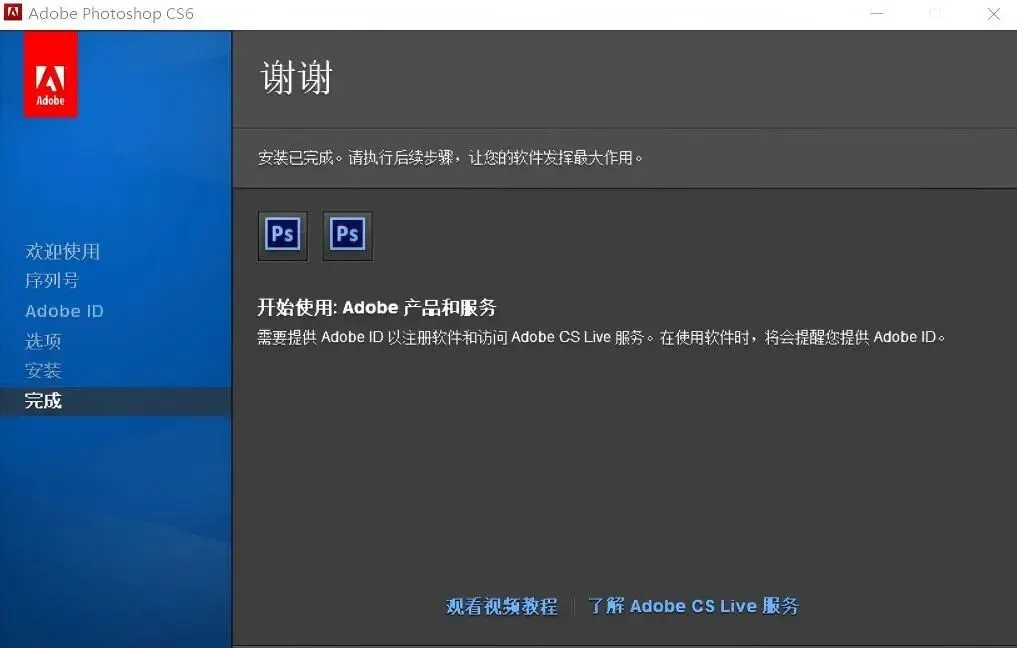The width and height of the screenshot is (1017, 648).
Task: Select the 完成 step in sidebar
Action: coord(115,401)
